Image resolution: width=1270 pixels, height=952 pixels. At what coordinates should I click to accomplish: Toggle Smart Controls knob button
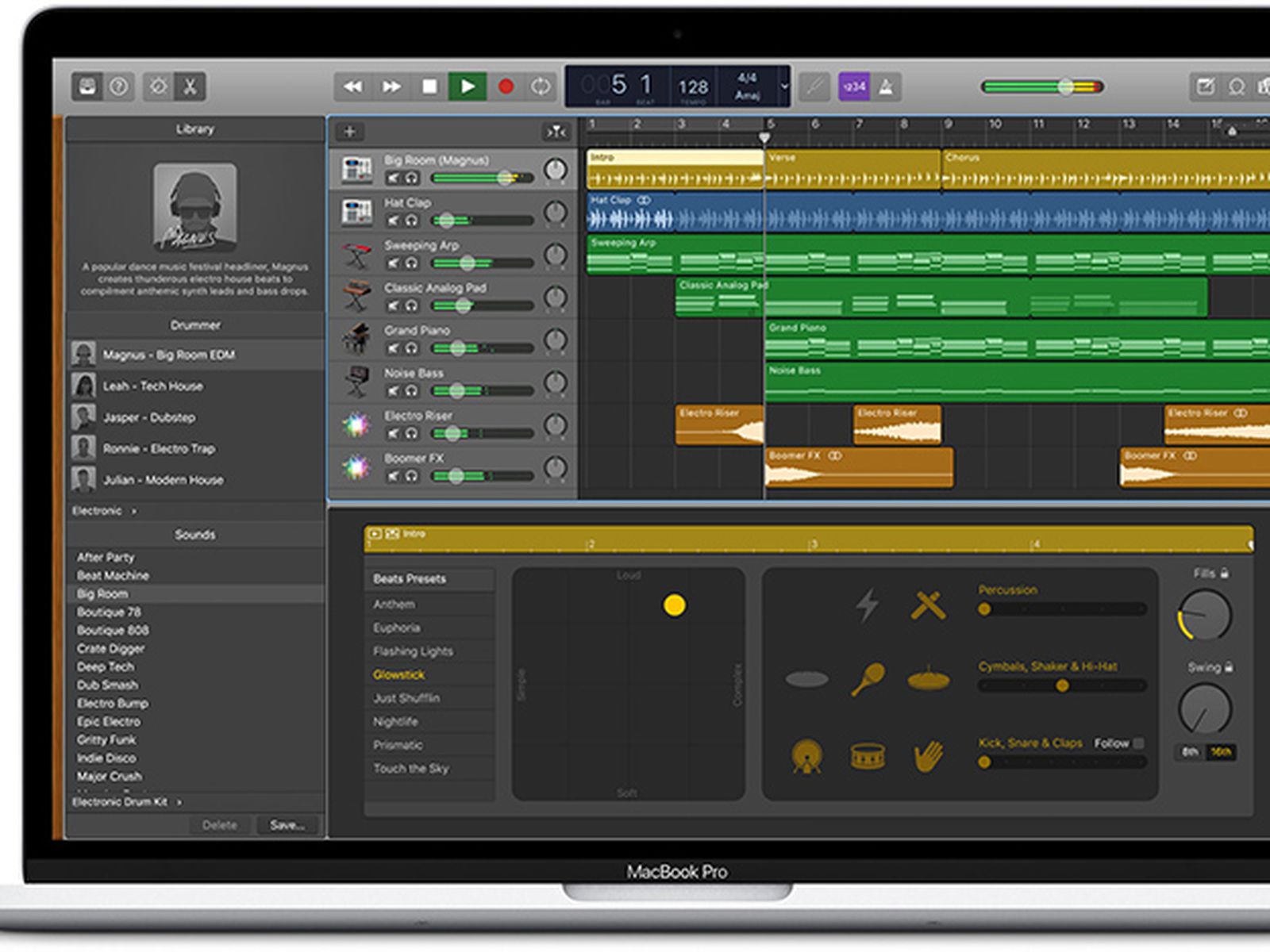click(159, 86)
